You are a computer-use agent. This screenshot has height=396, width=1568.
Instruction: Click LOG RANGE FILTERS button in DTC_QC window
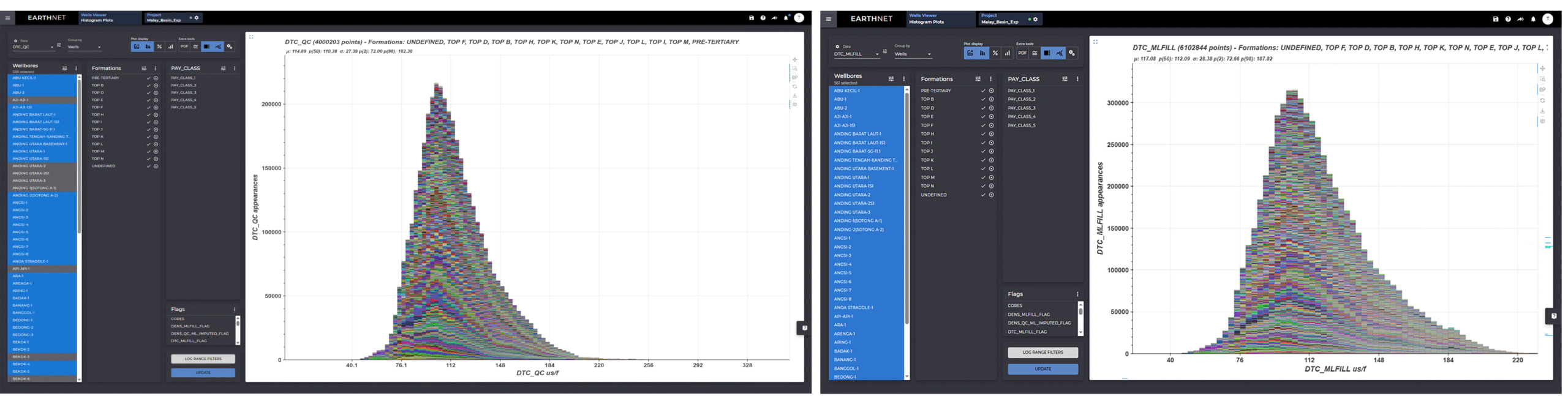(x=203, y=359)
